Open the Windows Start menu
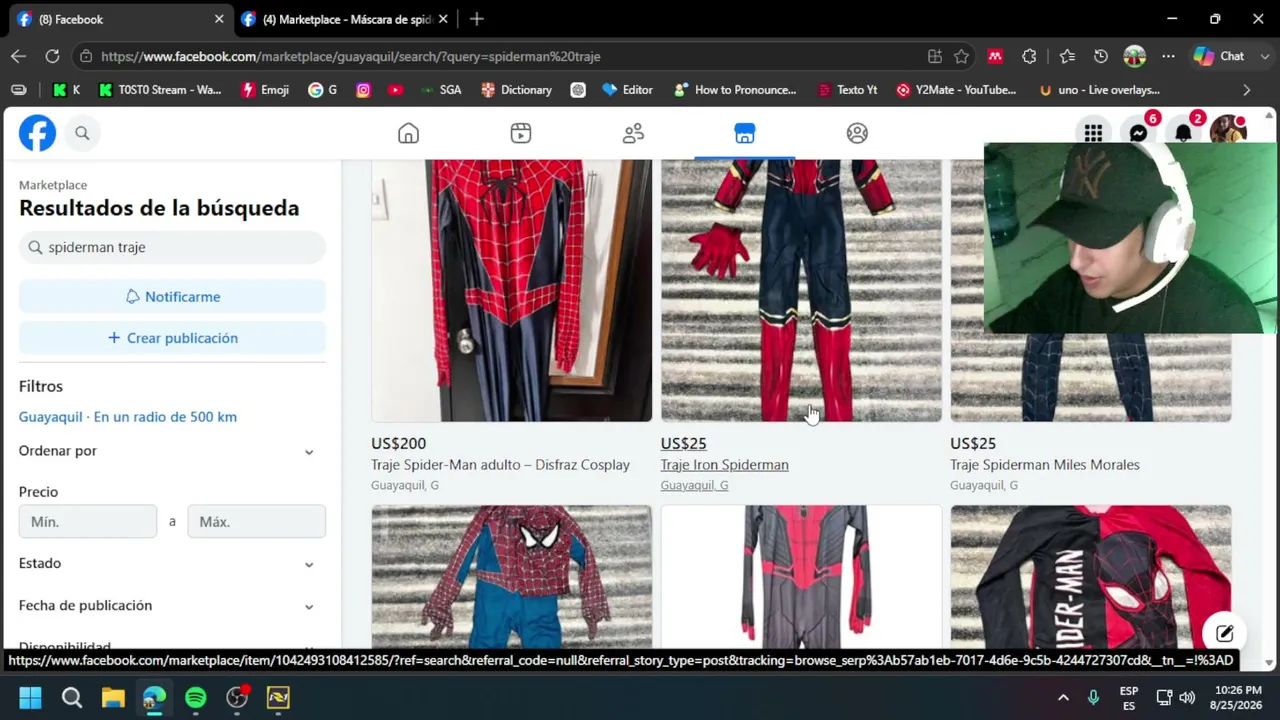 (x=30, y=697)
